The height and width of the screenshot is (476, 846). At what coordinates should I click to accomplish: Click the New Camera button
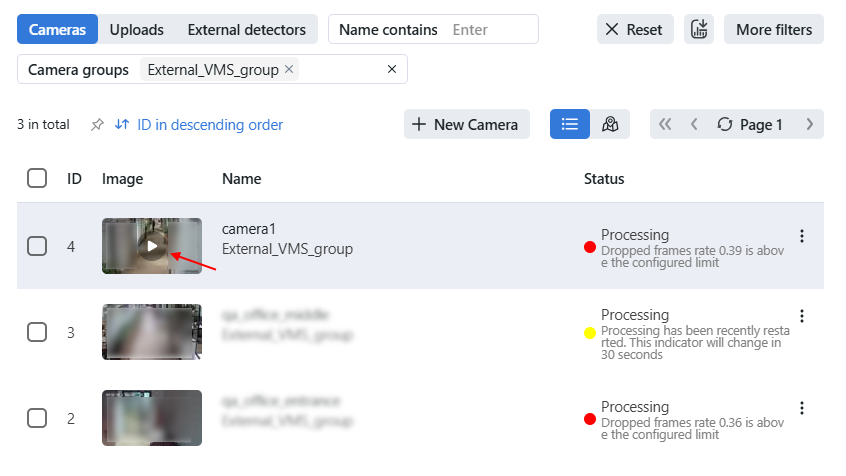(466, 125)
